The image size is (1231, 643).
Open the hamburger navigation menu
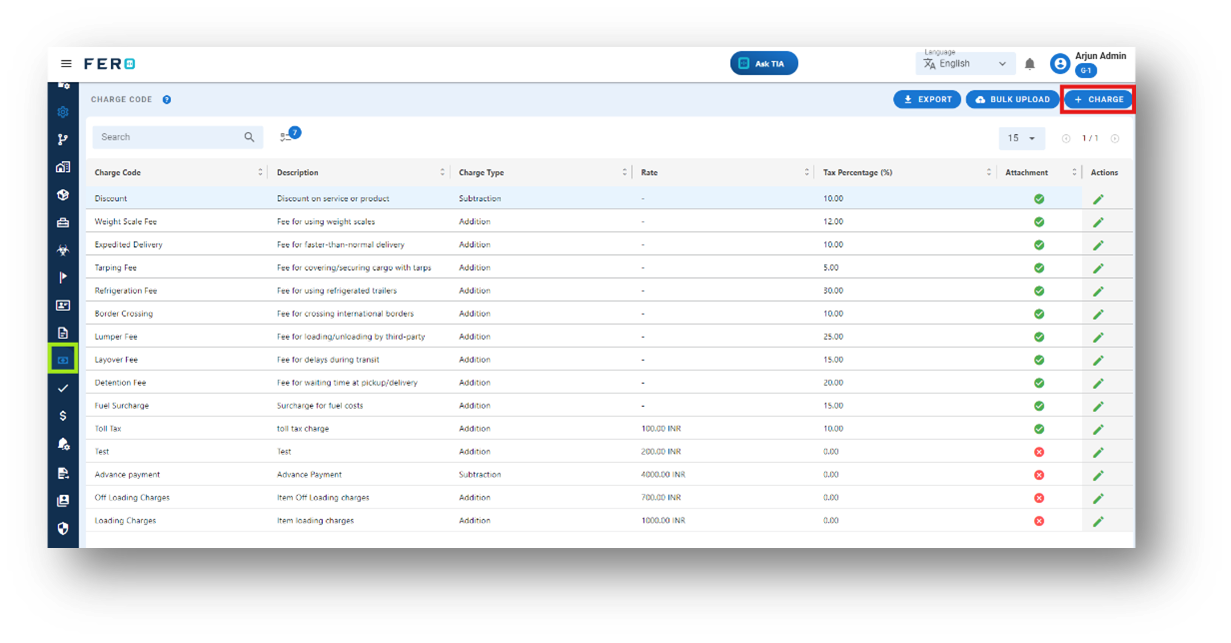(67, 64)
